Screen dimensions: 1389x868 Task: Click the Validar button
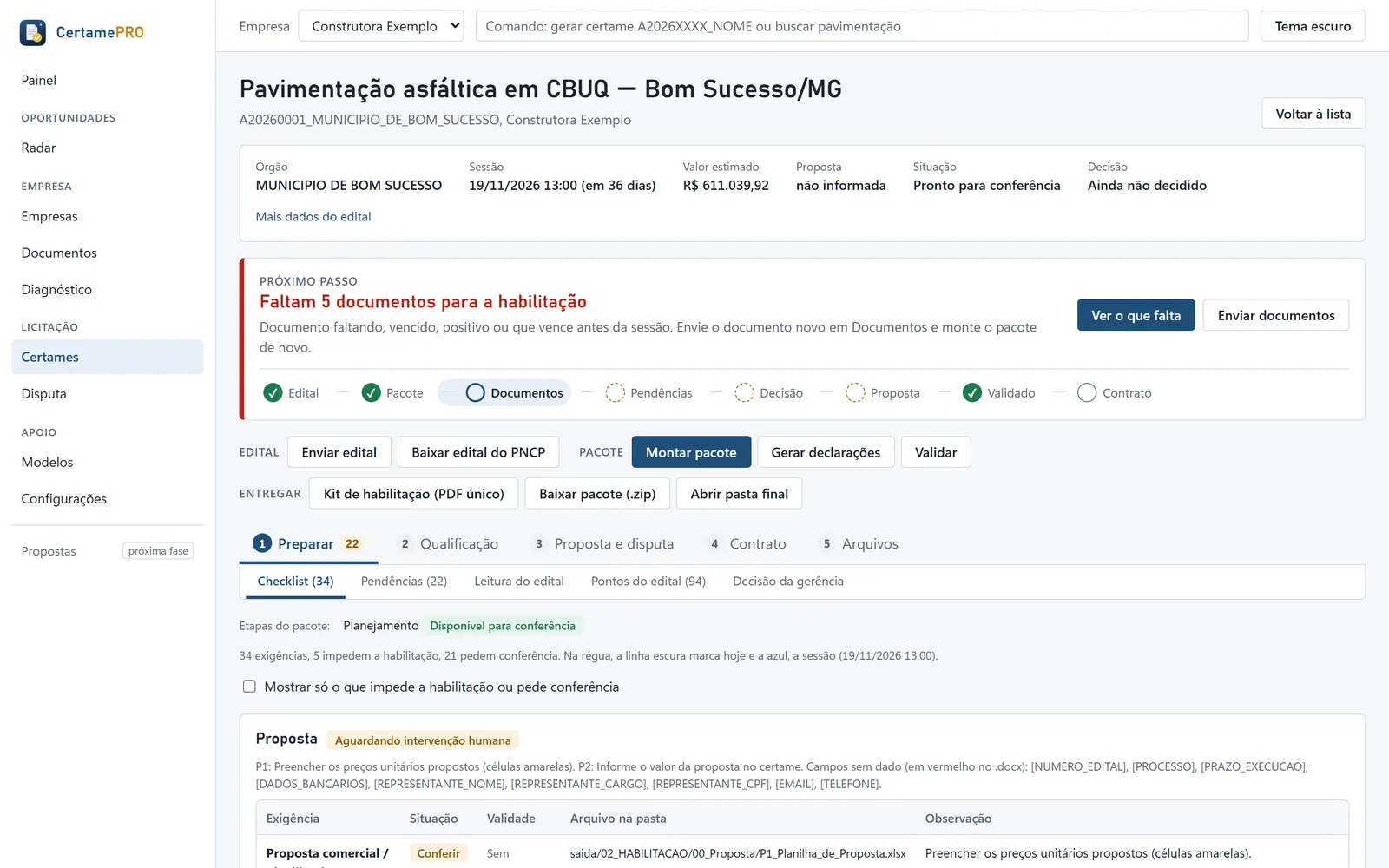pos(936,452)
